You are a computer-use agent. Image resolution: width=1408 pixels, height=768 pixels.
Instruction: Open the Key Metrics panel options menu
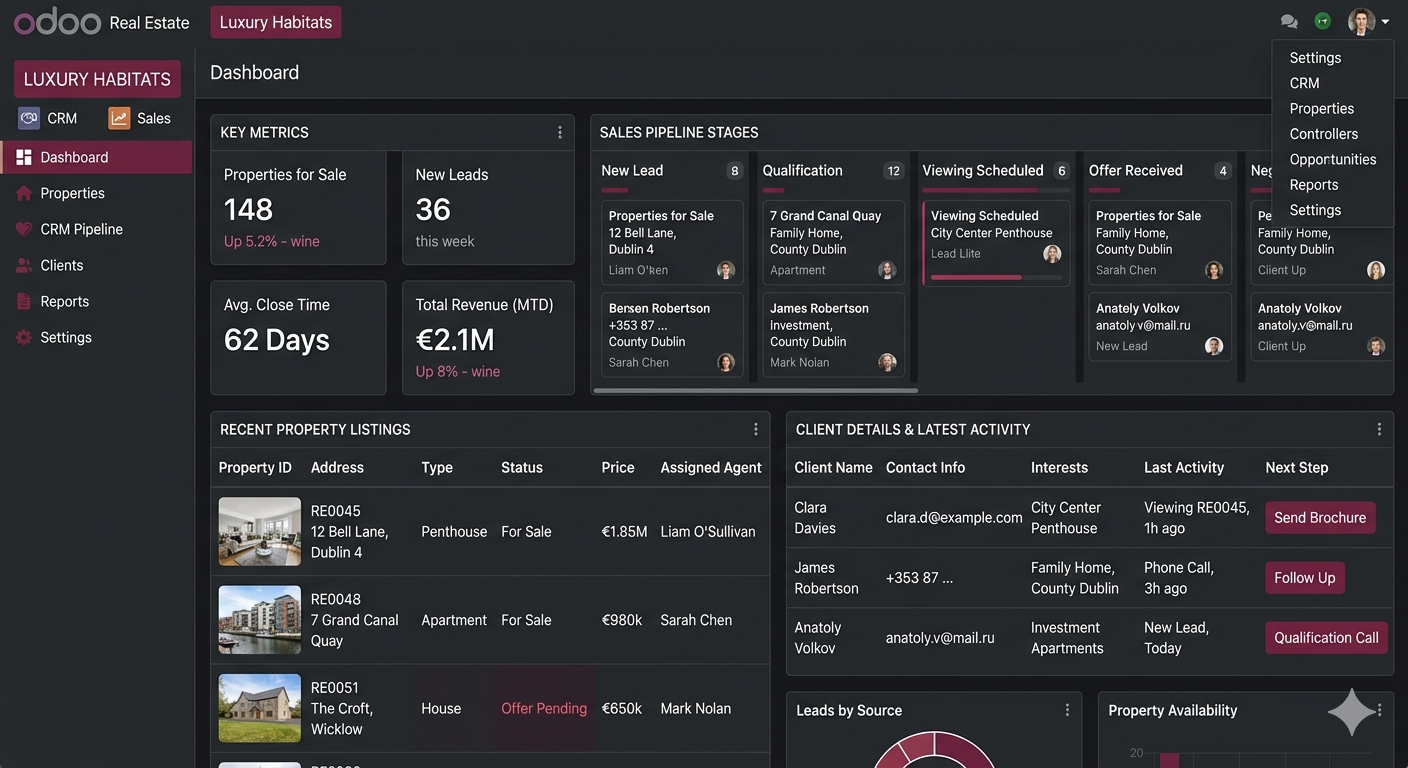click(x=559, y=131)
